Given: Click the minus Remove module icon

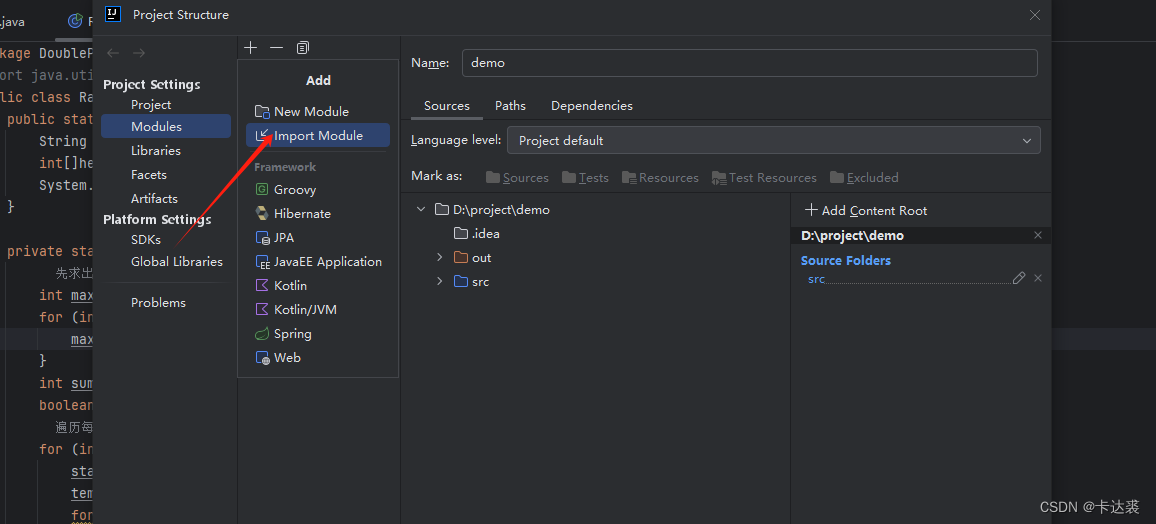Looking at the screenshot, I should (x=276, y=48).
